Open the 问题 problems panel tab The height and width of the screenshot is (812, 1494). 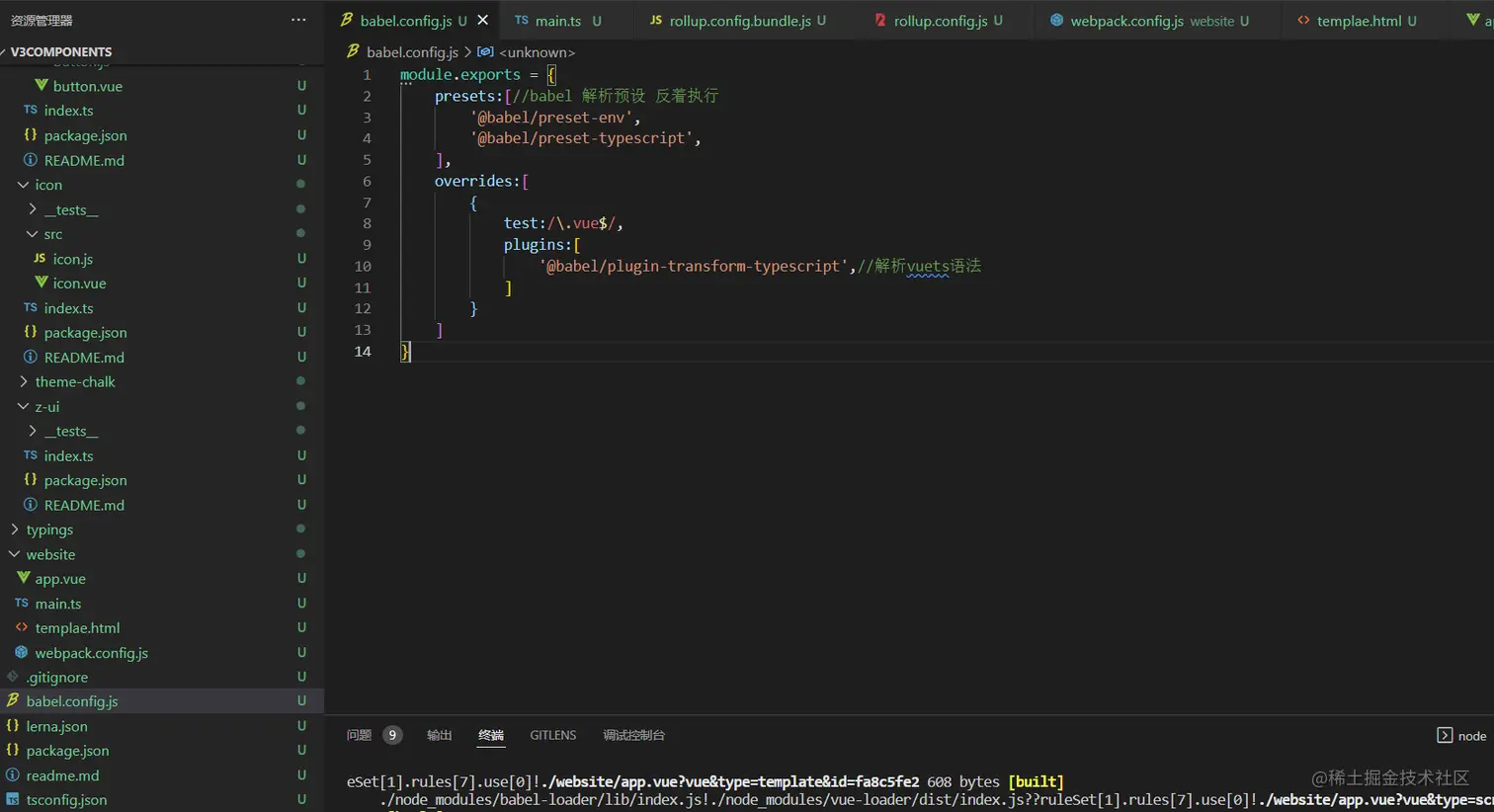click(x=359, y=735)
